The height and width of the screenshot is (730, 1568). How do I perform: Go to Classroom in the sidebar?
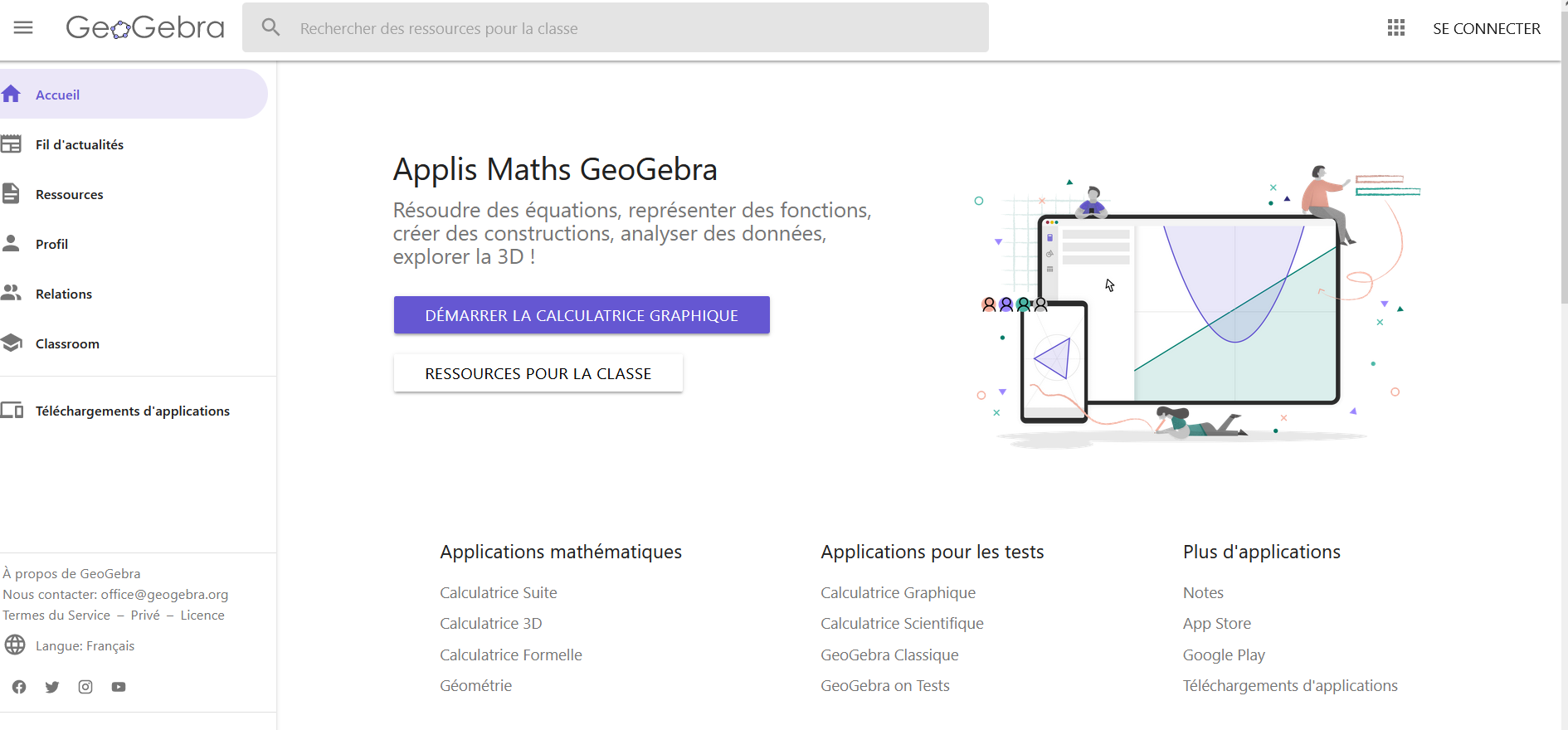click(67, 343)
